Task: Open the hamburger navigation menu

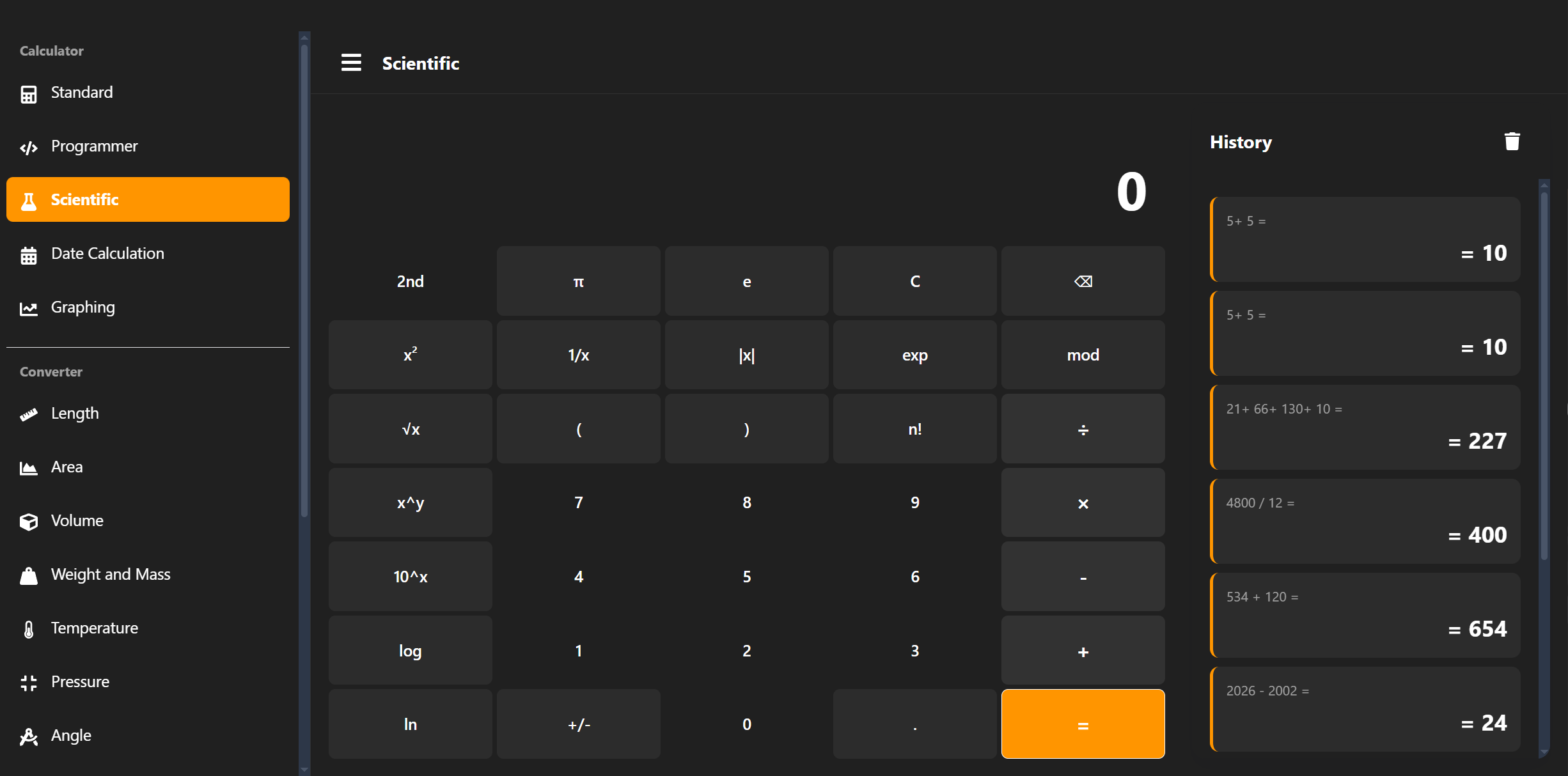Action: click(x=351, y=62)
